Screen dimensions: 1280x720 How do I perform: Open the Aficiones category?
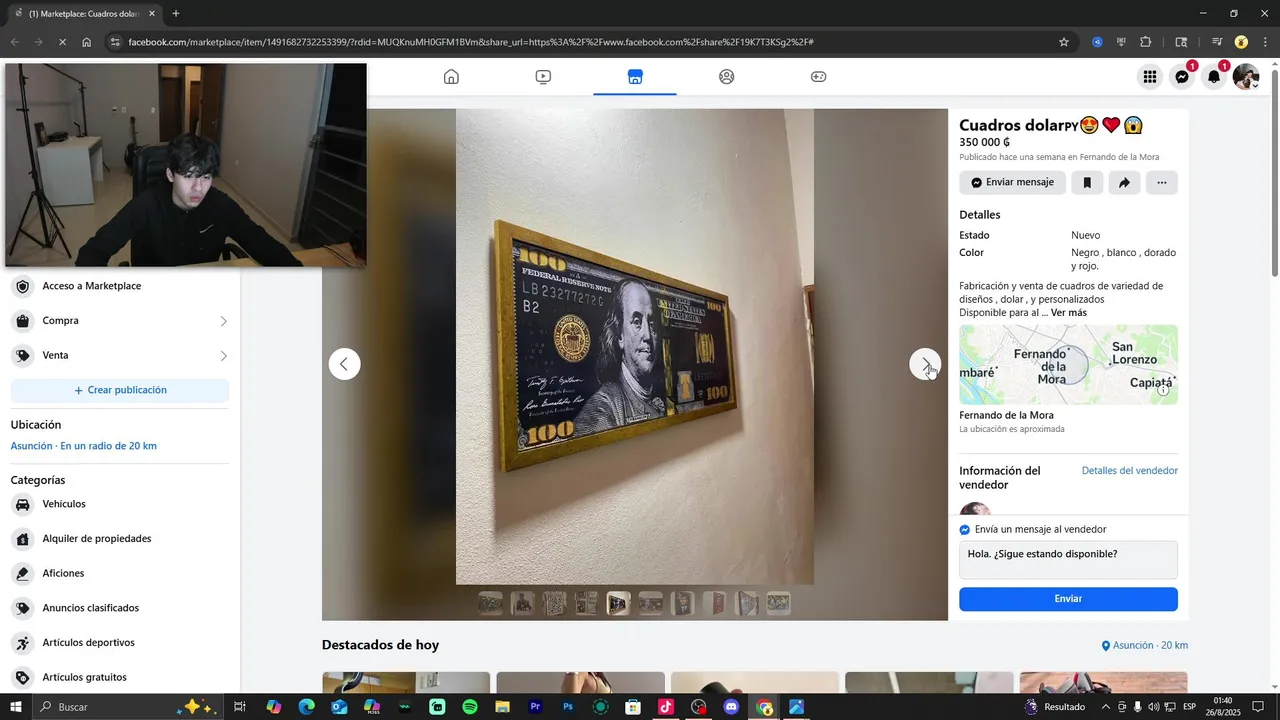pyautogui.click(x=120, y=574)
